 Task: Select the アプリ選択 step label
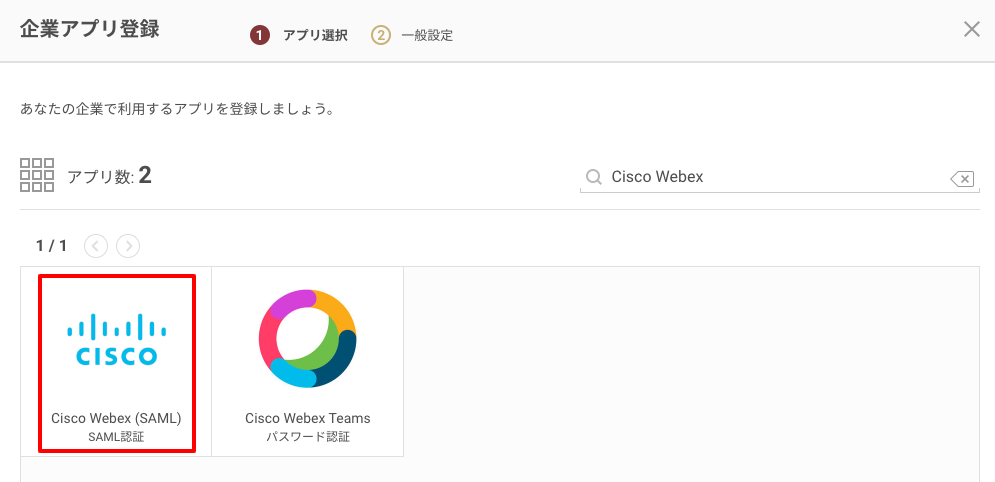pyautogui.click(x=315, y=36)
